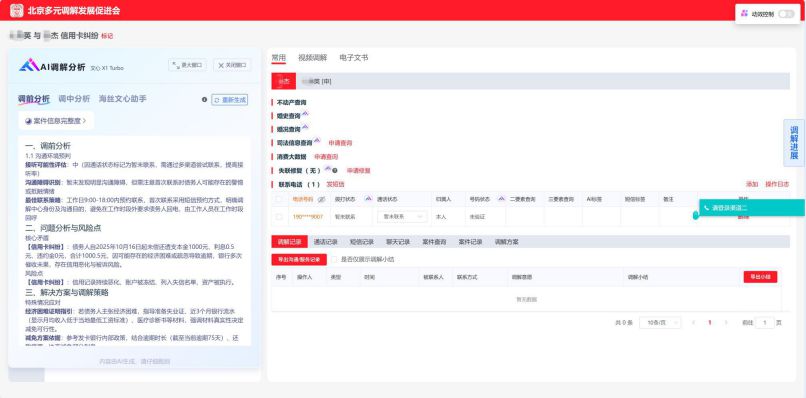
Task: Click the 请登录渠道二 teal banner
Action: (752, 208)
